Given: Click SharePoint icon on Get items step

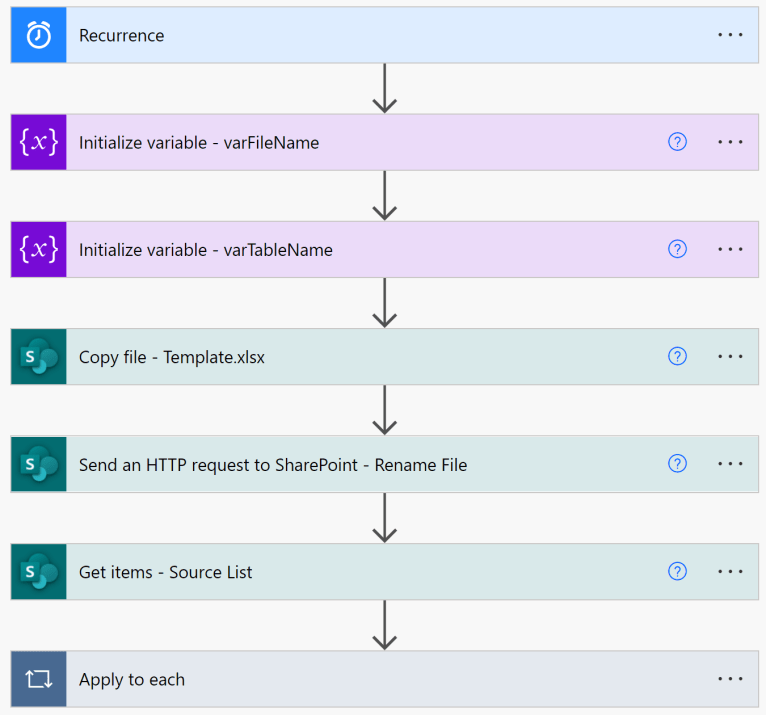Looking at the screenshot, I should point(39,572).
